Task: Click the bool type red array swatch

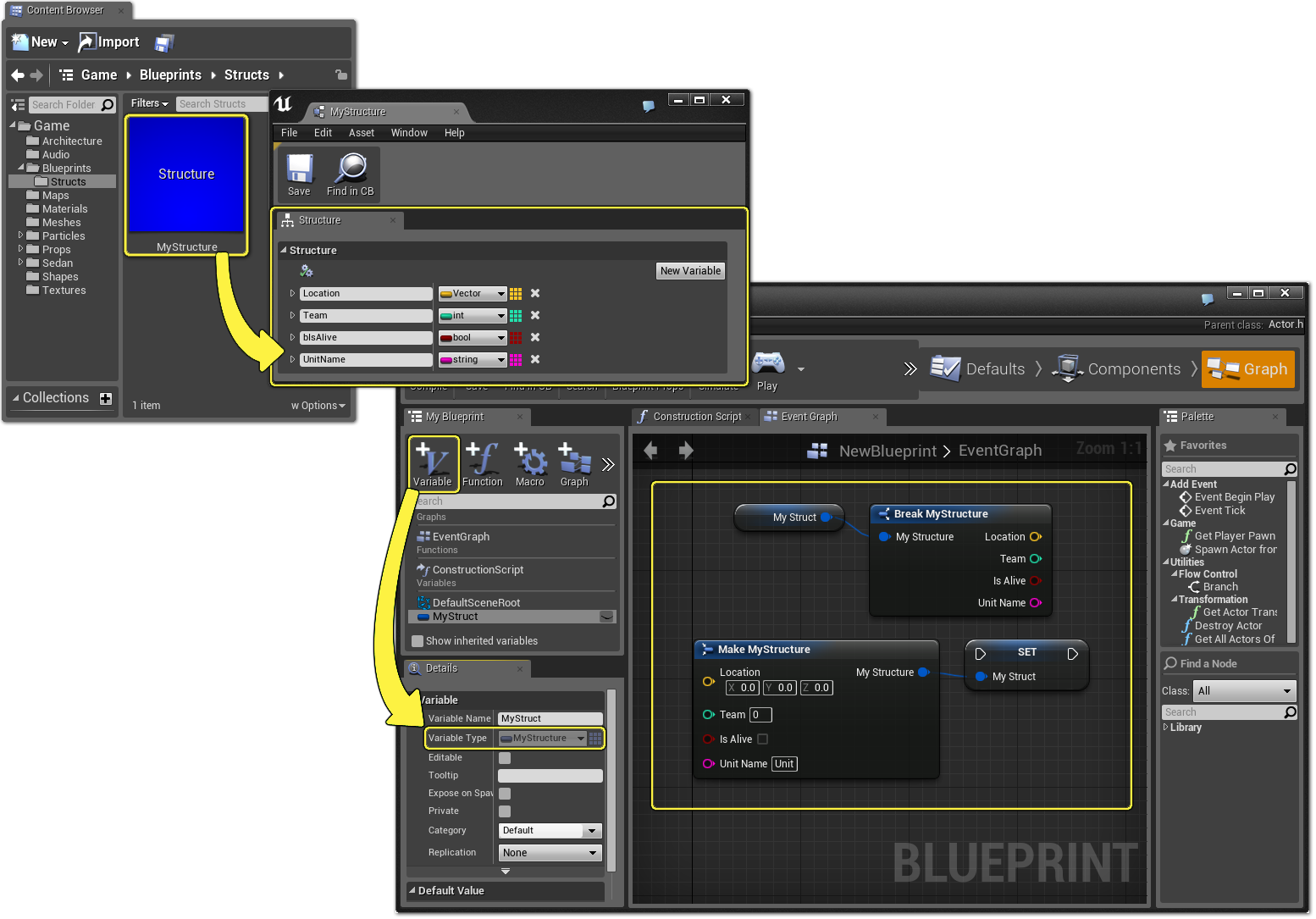Action: click(x=516, y=337)
